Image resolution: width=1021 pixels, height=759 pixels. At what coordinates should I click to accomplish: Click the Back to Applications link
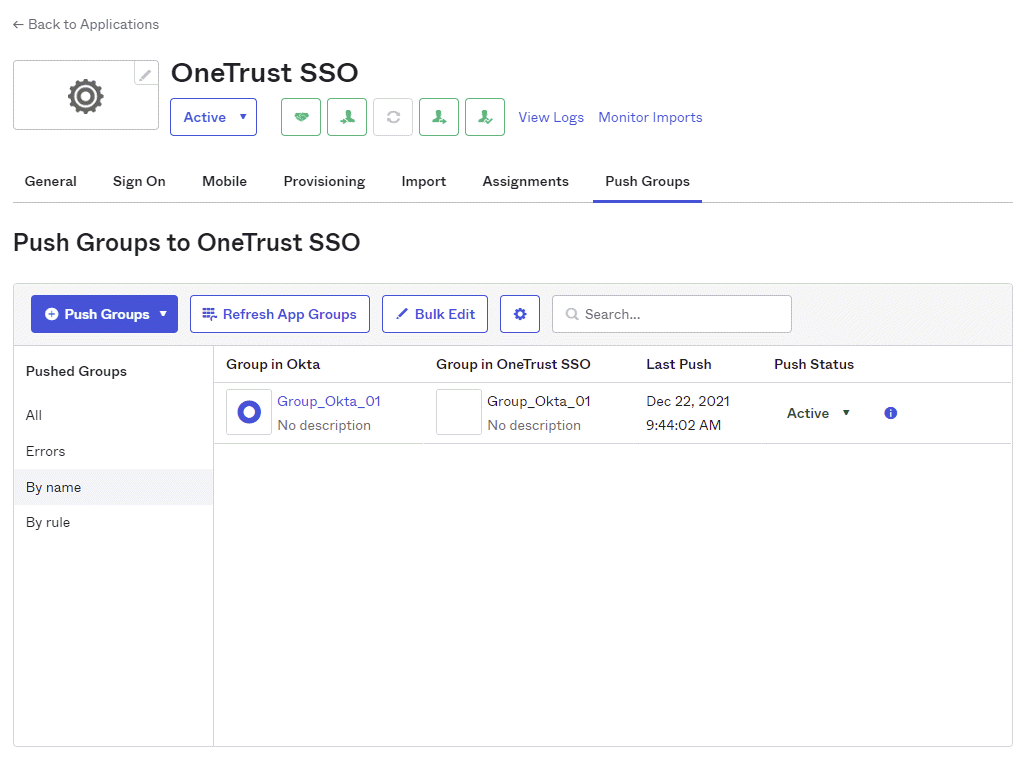(86, 25)
